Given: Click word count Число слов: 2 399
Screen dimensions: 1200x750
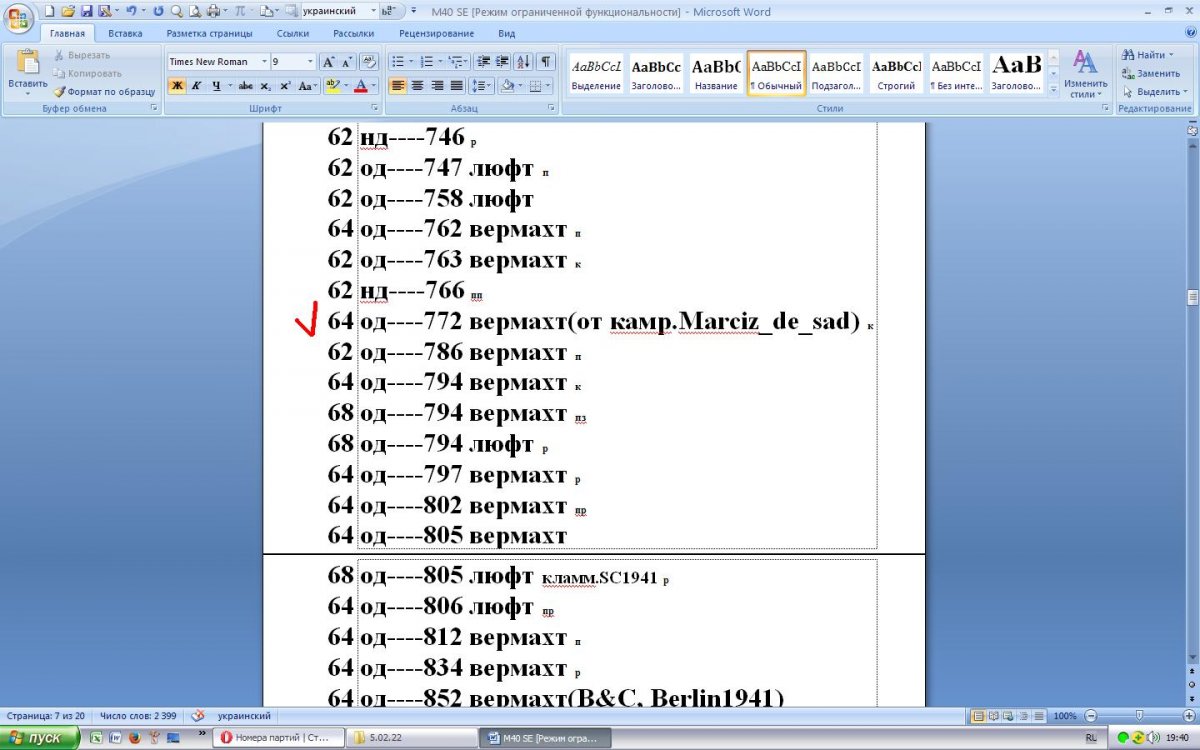Looking at the screenshot, I should pyautogui.click(x=137, y=716).
